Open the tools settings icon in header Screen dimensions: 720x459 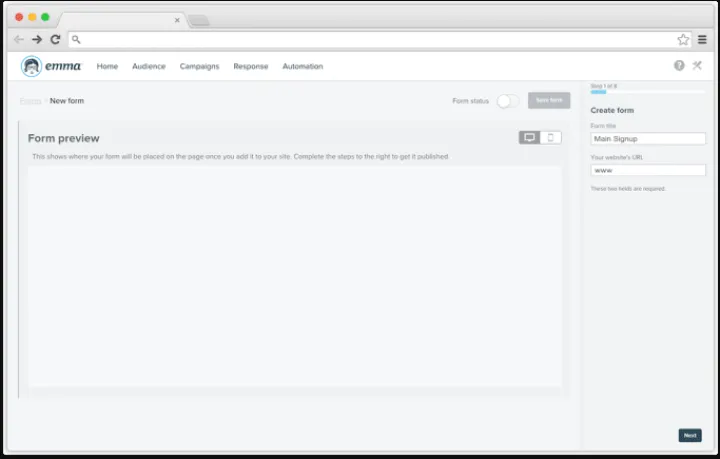pyautogui.click(x=697, y=66)
